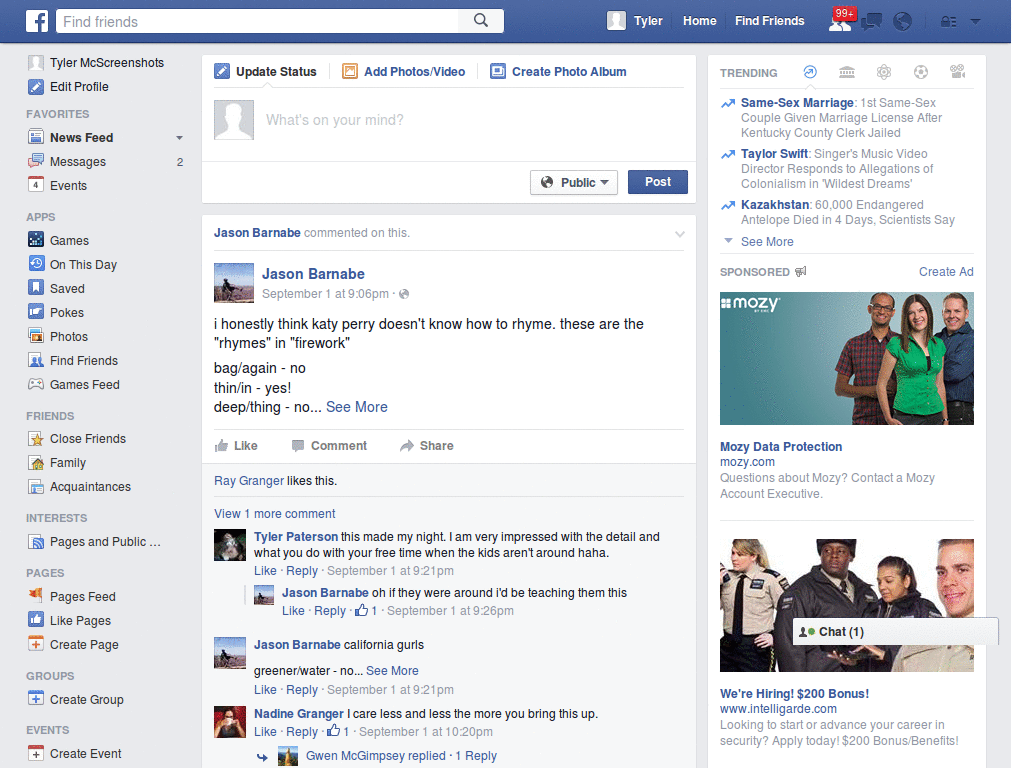1024x768 pixels.
Task: Select the Politics trending icon
Action: (x=847, y=72)
